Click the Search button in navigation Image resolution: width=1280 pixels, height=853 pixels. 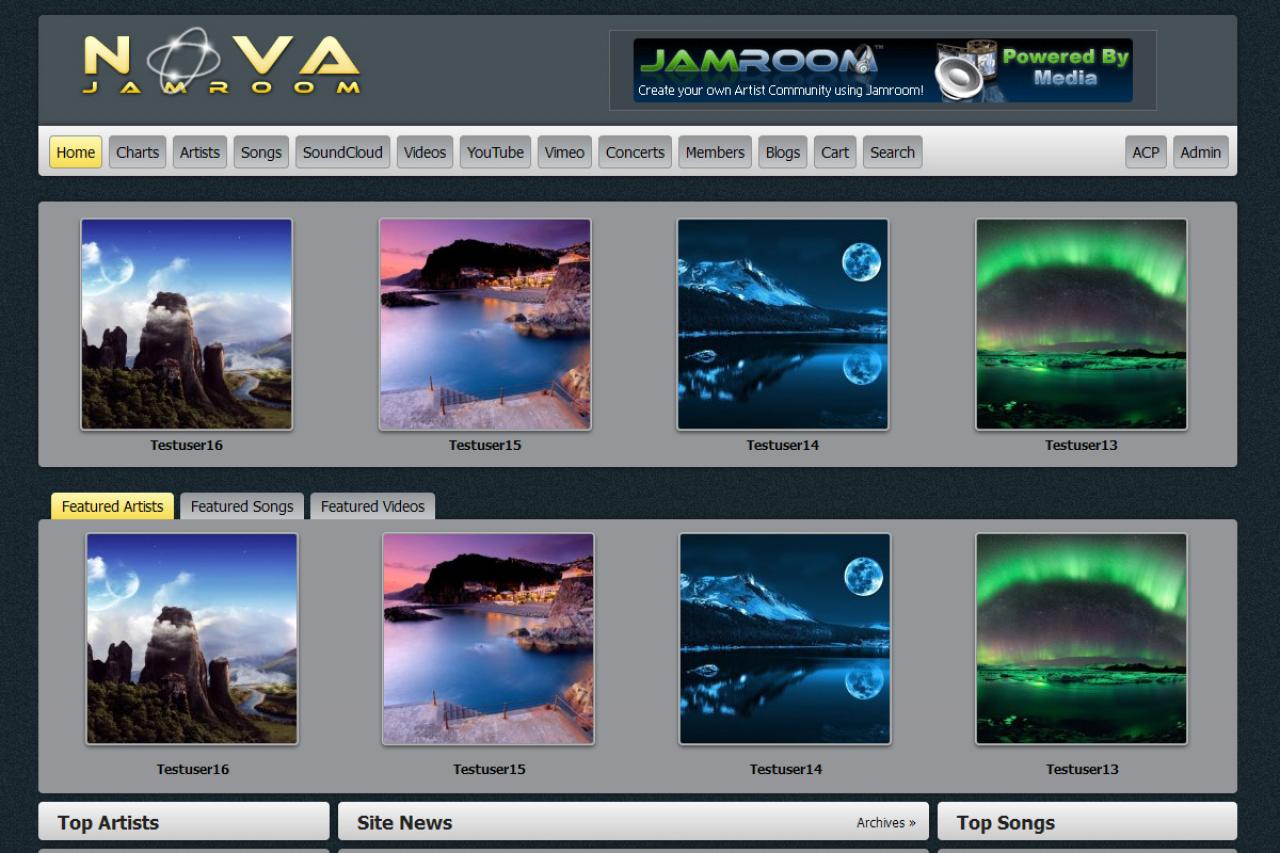pyautogui.click(x=892, y=152)
